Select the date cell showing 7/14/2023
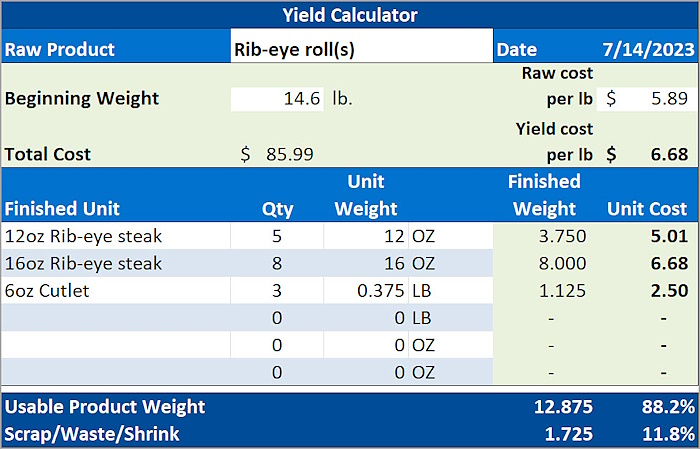Screen dimensions: 700x449 pyautogui.click(x=649, y=48)
